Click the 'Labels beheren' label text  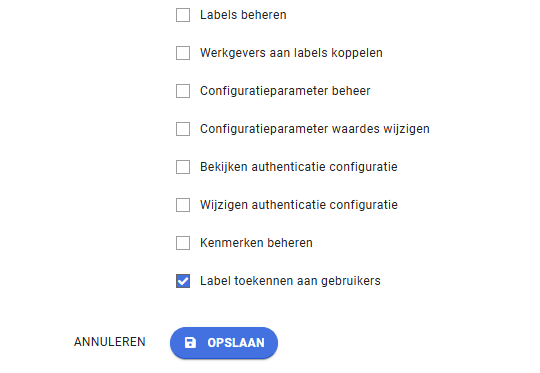coord(243,15)
